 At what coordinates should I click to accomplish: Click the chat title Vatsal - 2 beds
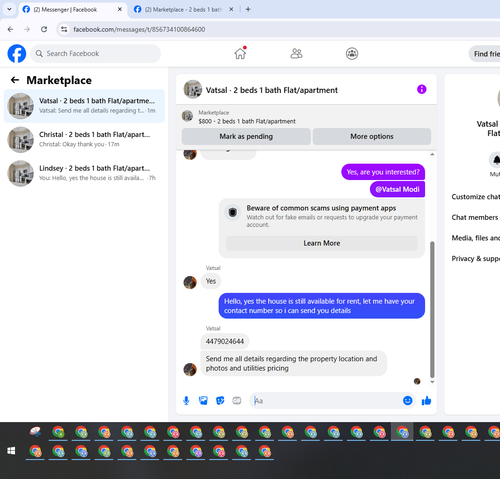(272, 90)
